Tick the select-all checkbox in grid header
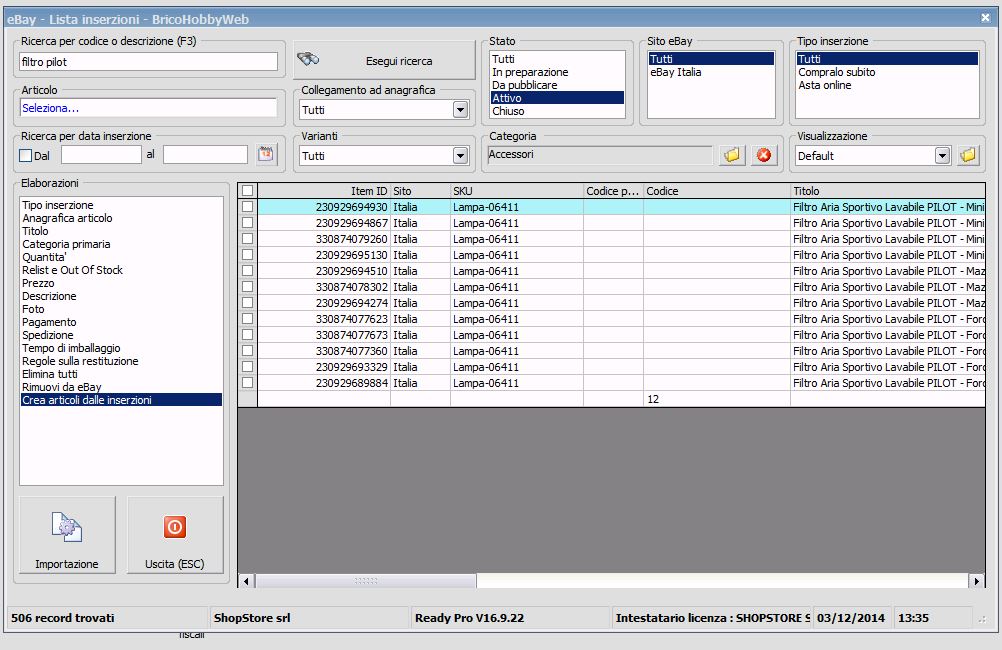The image size is (1002, 650). (247, 190)
